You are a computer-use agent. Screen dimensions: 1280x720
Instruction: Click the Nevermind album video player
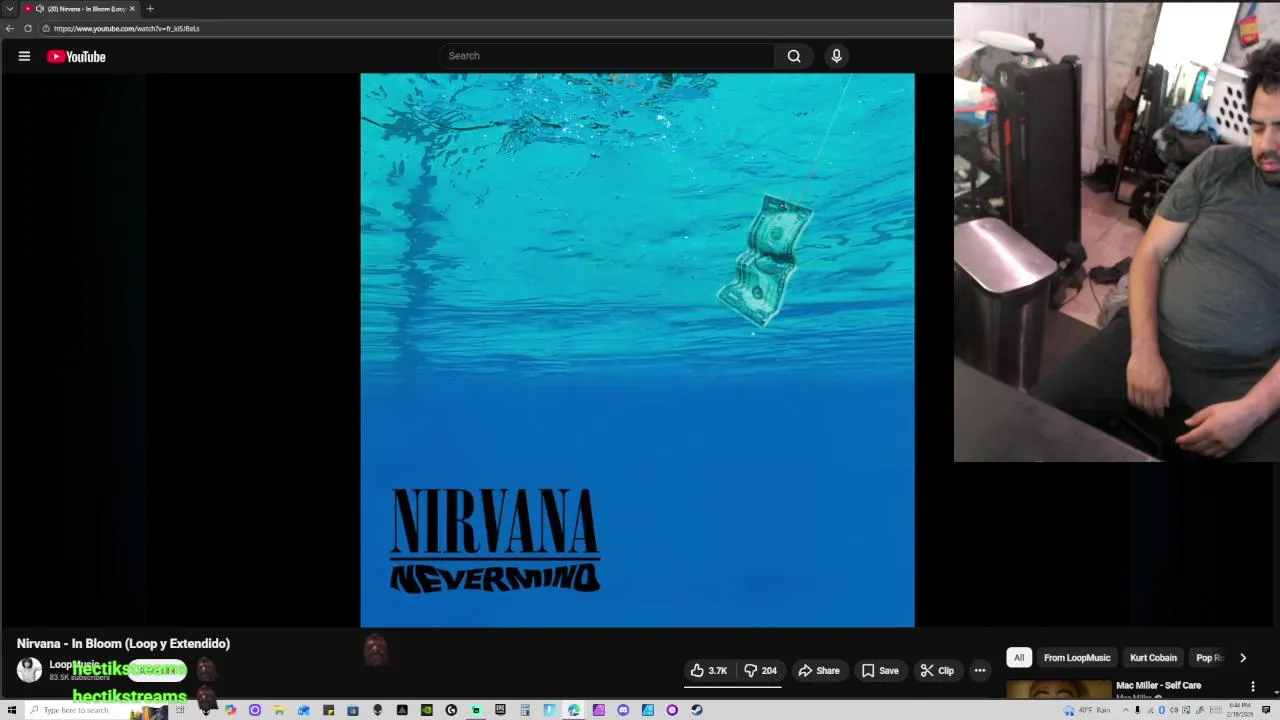point(637,350)
